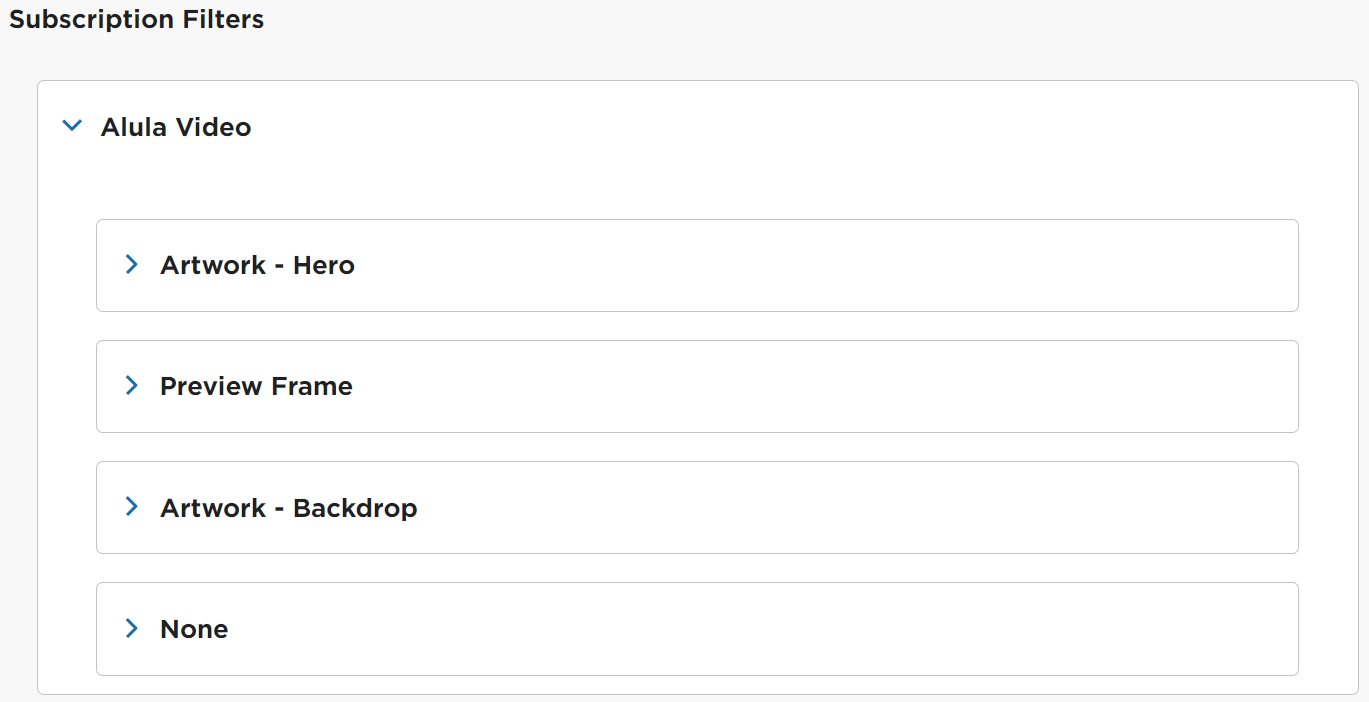1369x702 pixels.
Task: Click the word Video in section title
Action: click(x=214, y=127)
